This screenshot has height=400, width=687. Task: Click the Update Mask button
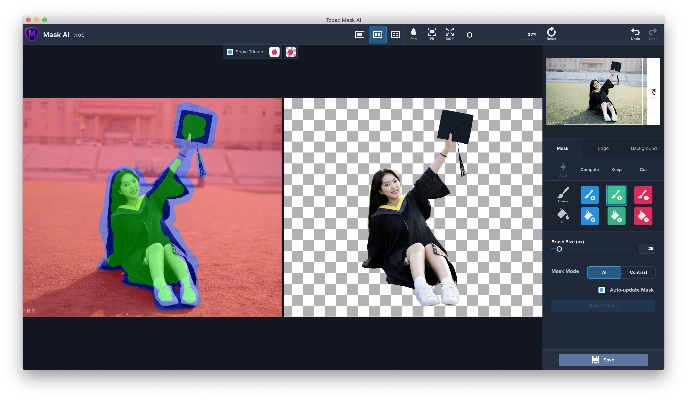click(603, 306)
